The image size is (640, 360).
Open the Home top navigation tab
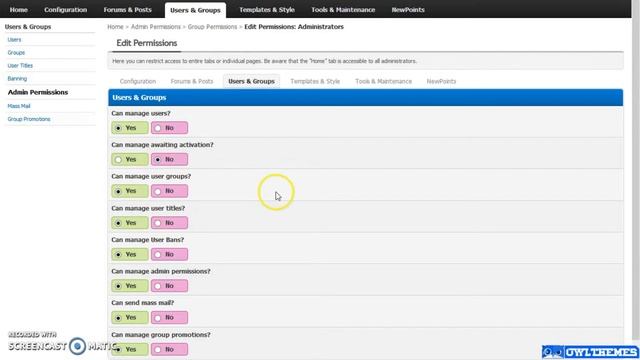[19, 9]
